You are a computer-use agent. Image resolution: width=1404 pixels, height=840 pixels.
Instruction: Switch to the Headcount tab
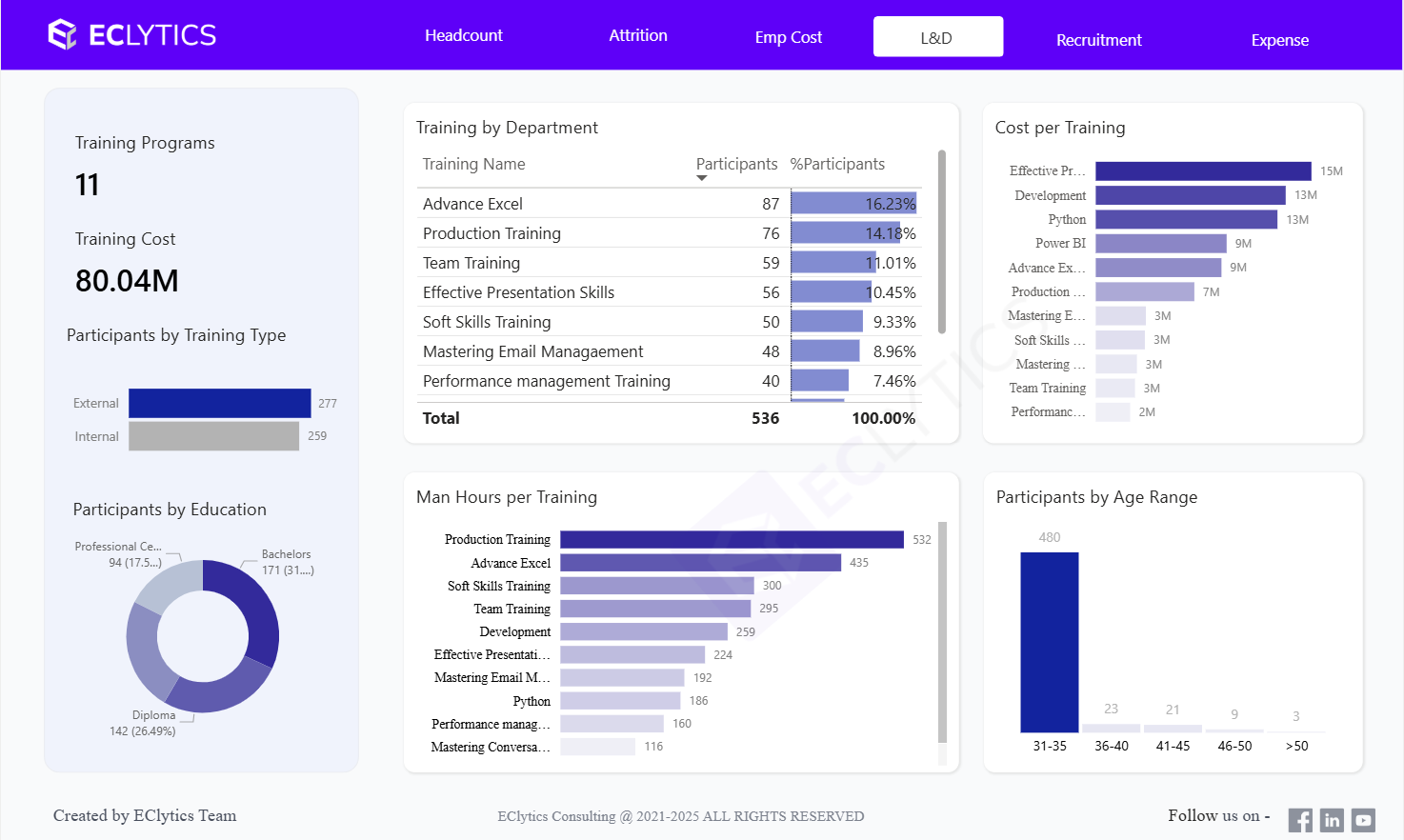click(463, 36)
